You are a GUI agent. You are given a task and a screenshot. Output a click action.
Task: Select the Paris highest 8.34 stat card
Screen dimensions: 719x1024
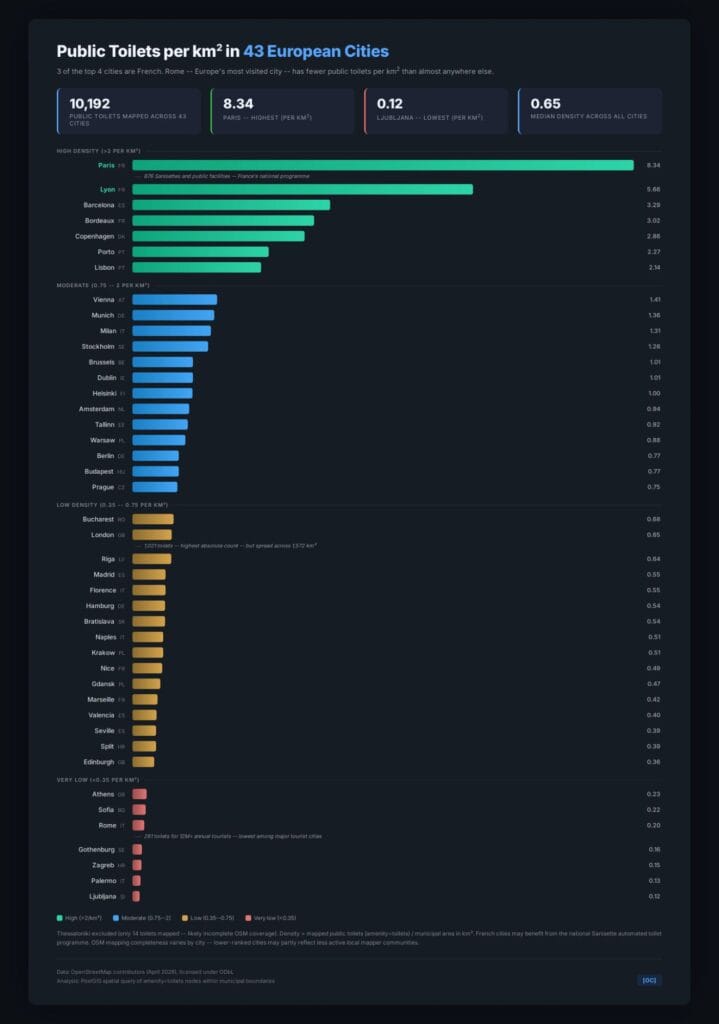pyautogui.click(x=283, y=111)
